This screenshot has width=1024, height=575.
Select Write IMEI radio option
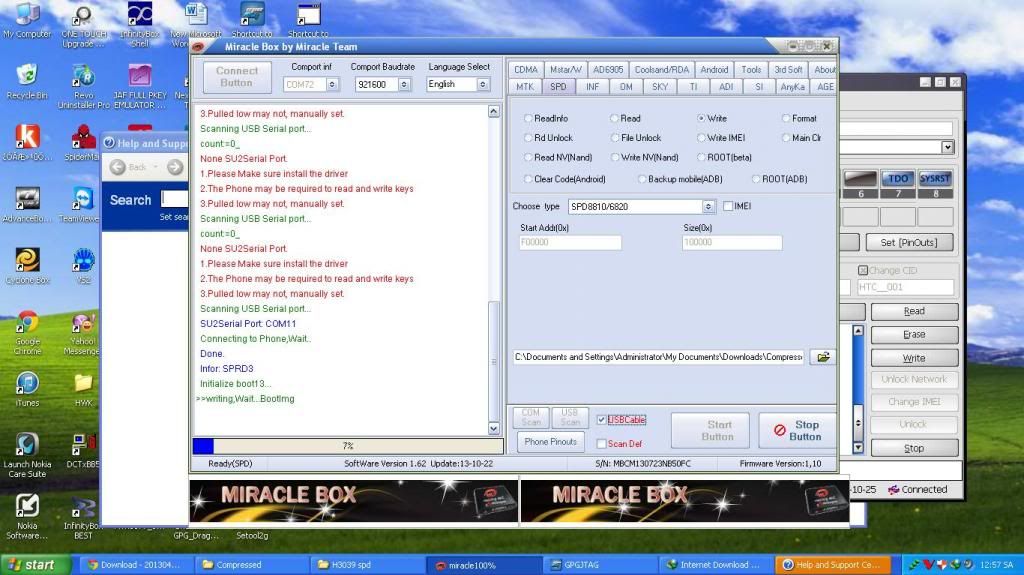pos(701,138)
